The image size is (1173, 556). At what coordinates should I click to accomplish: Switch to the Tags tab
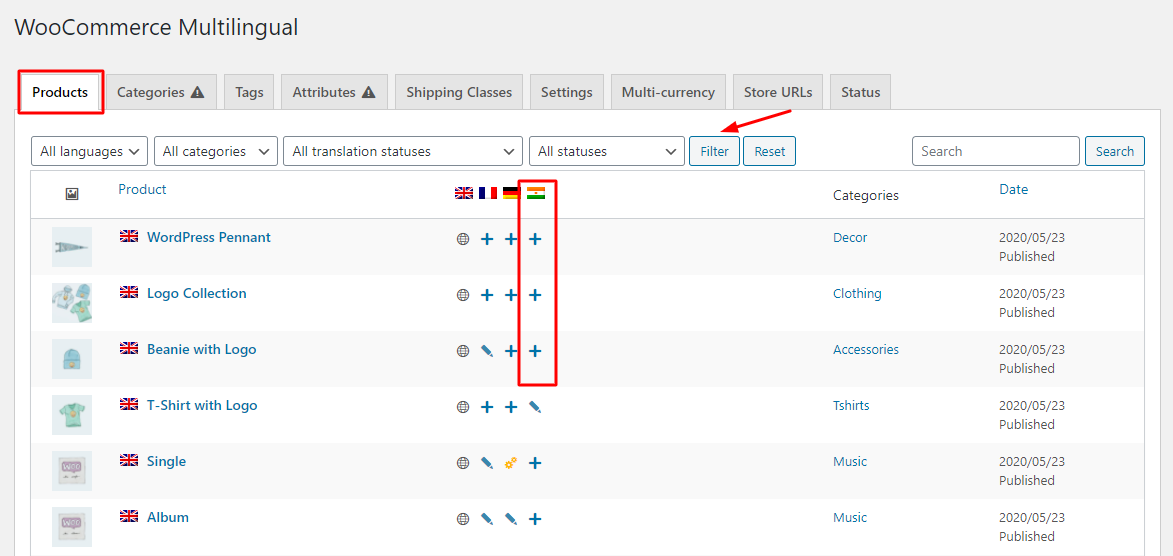click(x=249, y=92)
